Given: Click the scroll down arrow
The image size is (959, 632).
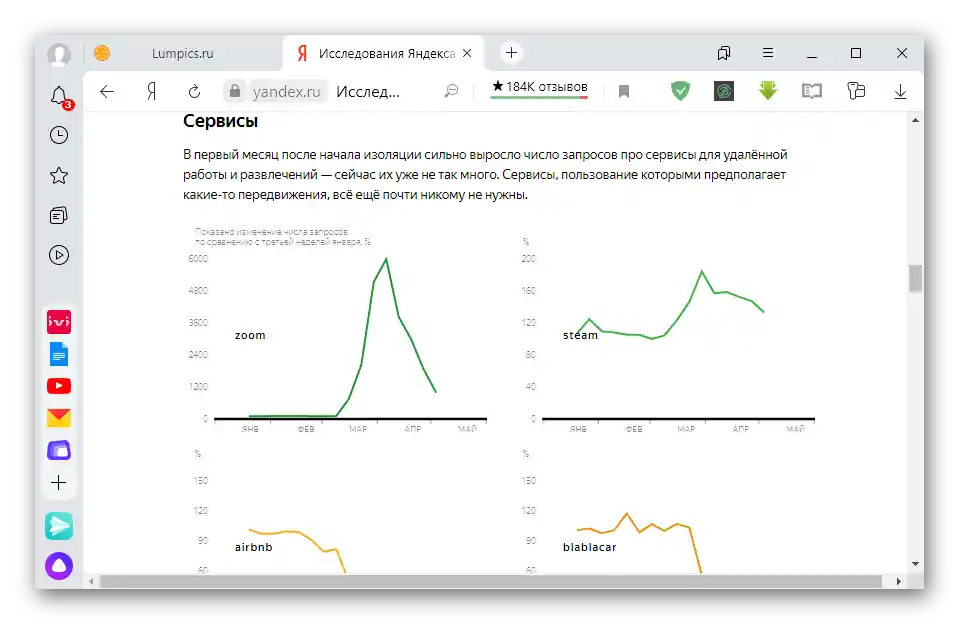Looking at the screenshot, I should pos(915,564).
